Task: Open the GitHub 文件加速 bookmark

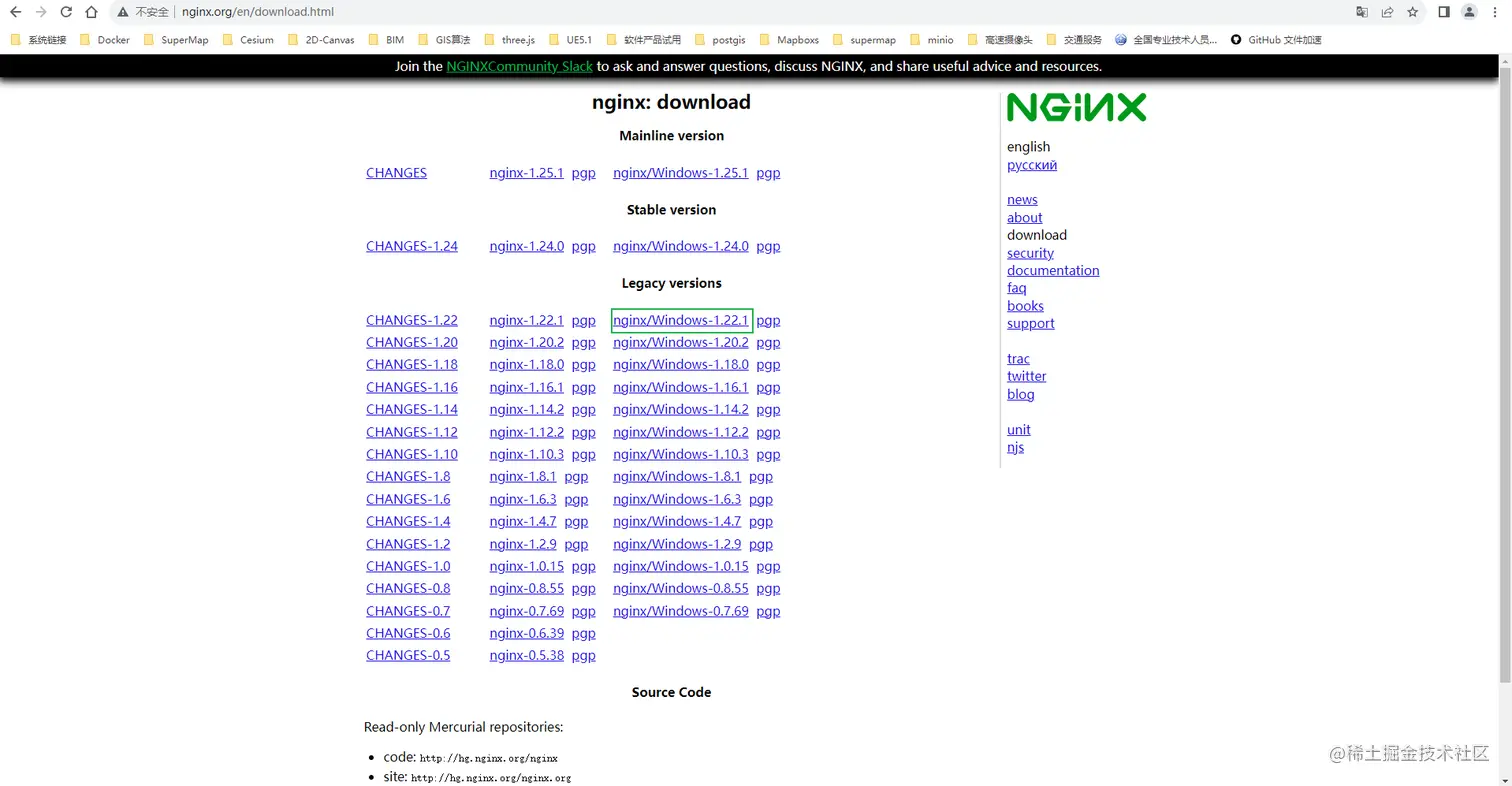Action: 1276,40
